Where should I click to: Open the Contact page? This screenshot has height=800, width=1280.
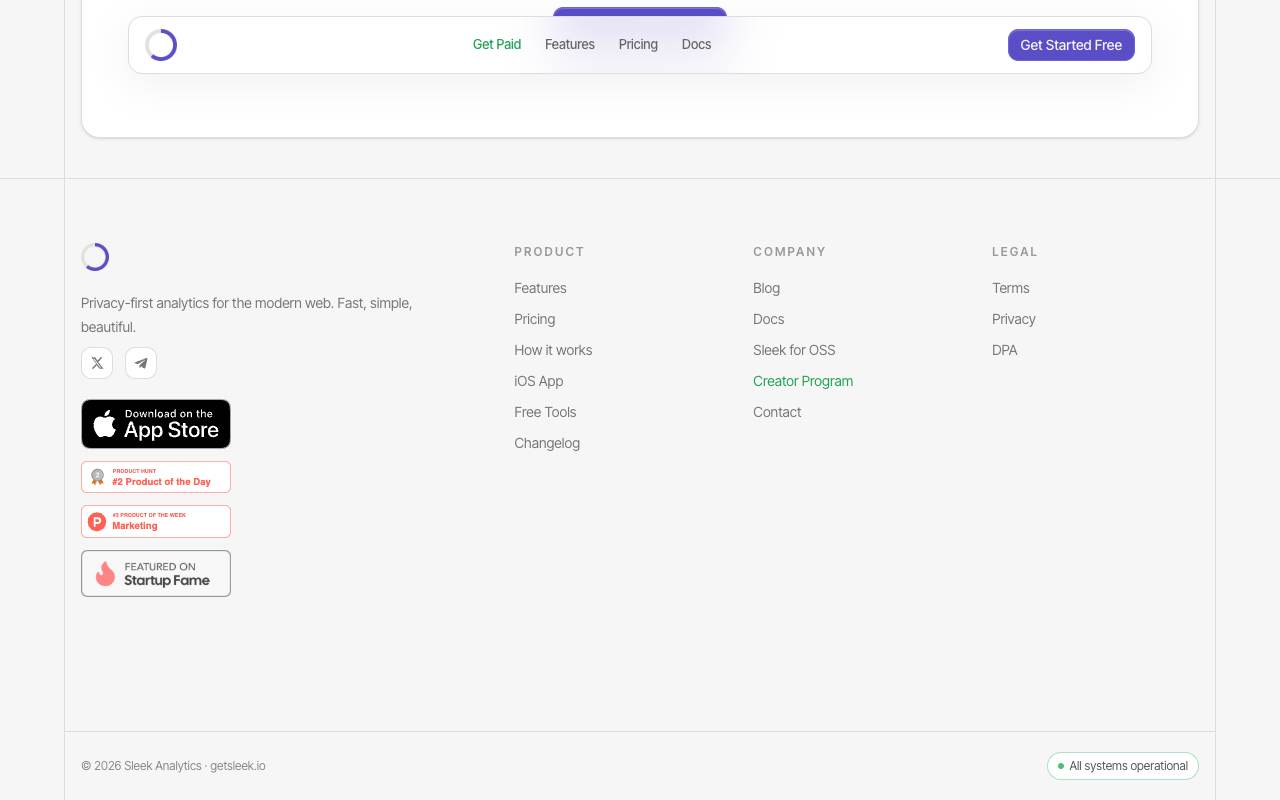(777, 412)
